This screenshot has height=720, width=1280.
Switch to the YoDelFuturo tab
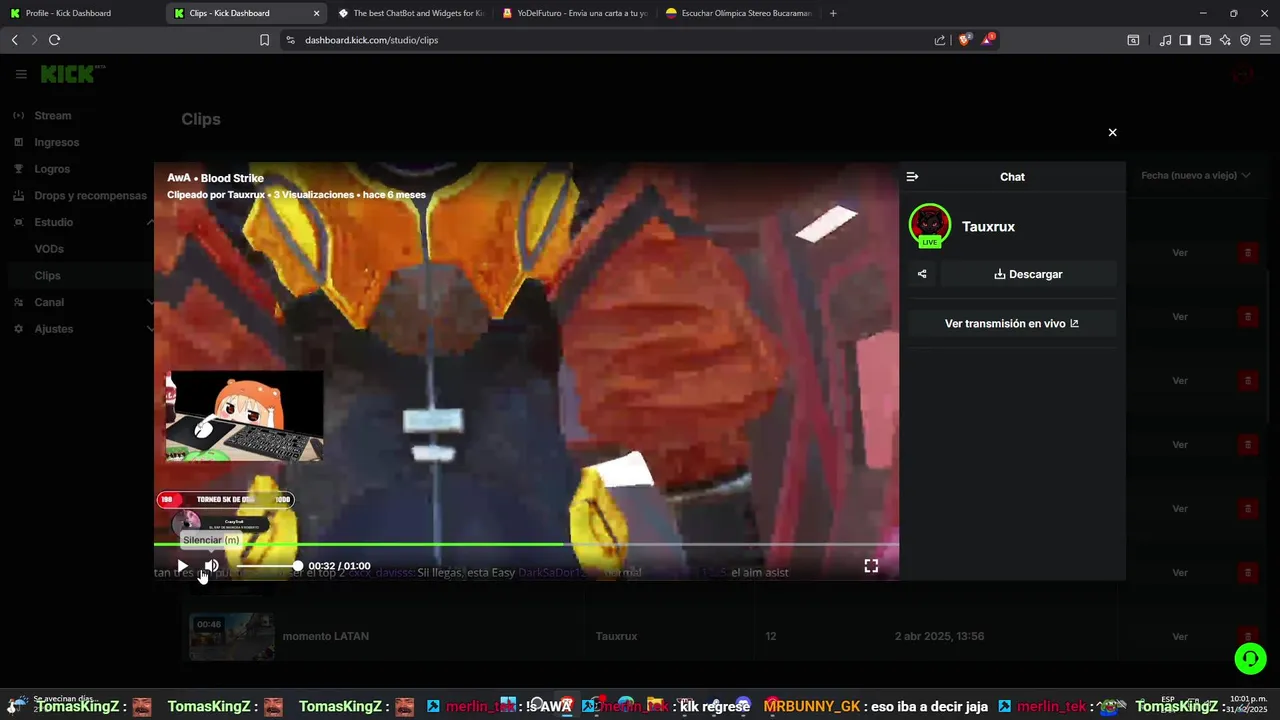[574, 13]
